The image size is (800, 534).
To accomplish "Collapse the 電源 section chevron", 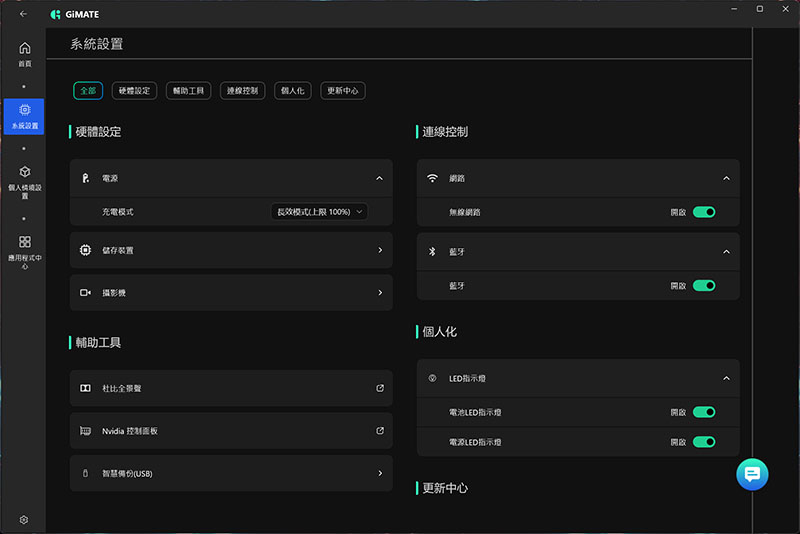I will [380, 178].
